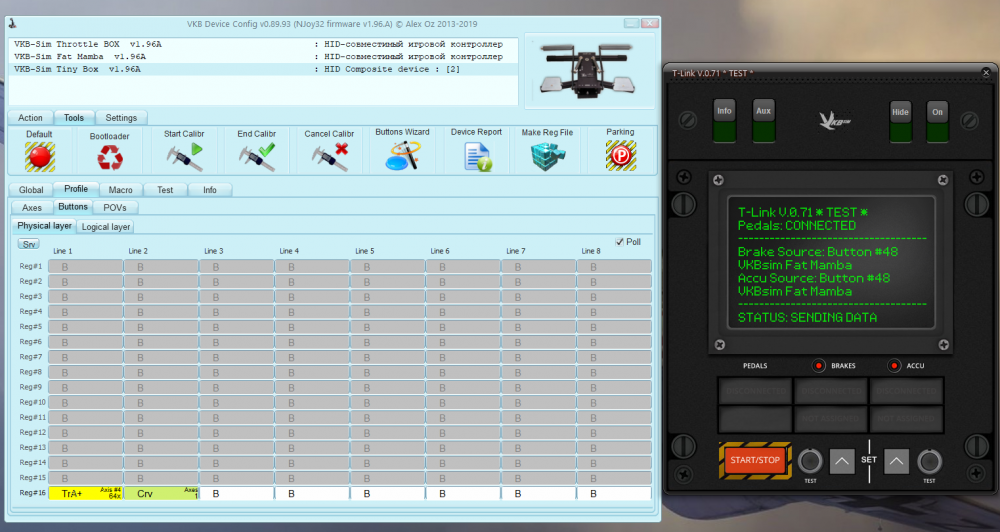Click the up arrow left of SET
The height and width of the screenshot is (532, 1000).
click(842, 461)
